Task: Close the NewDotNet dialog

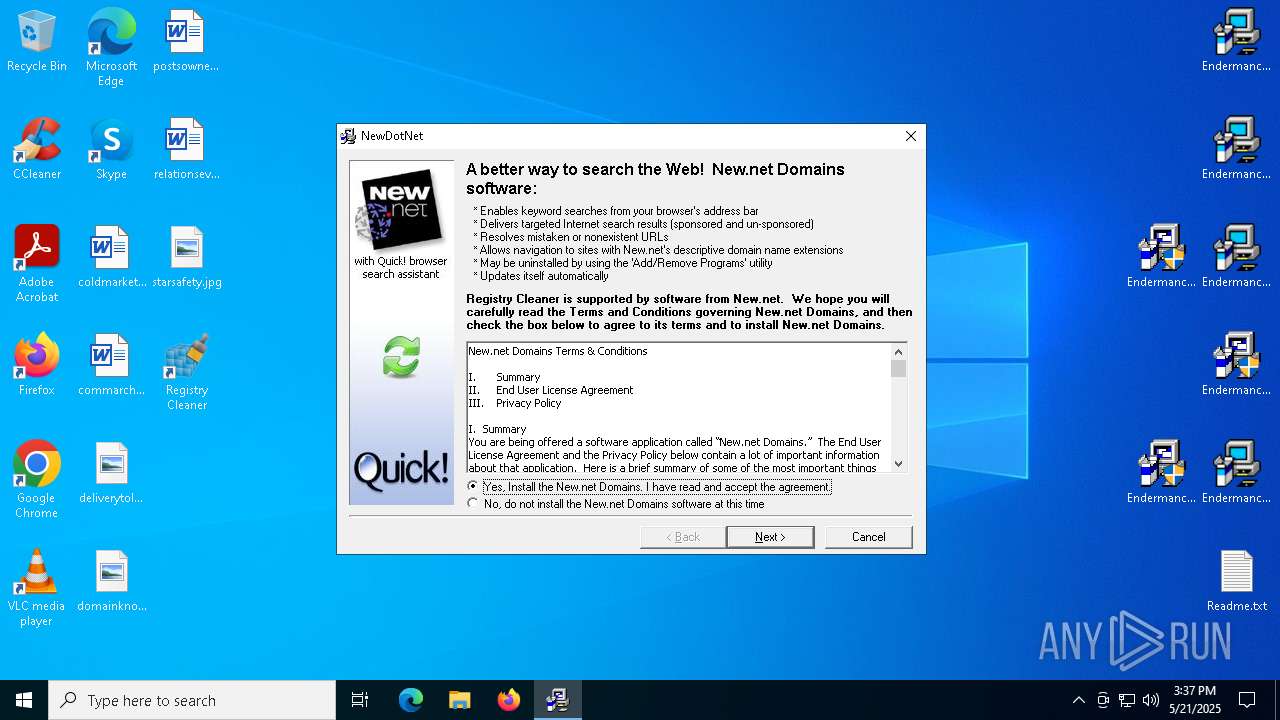Action: [910, 136]
